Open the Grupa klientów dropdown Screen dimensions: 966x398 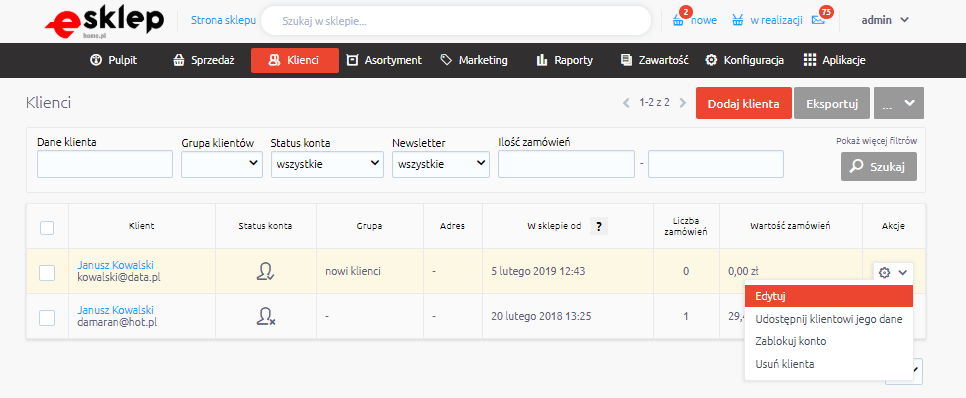click(x=222, y=164)
